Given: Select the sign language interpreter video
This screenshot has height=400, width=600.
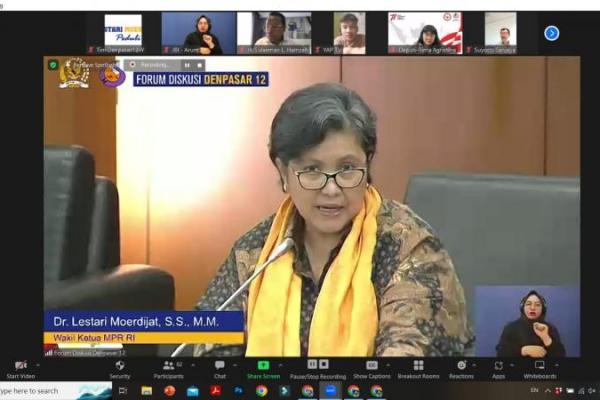Looking at the screenshot, I should (x=526, y=322).
